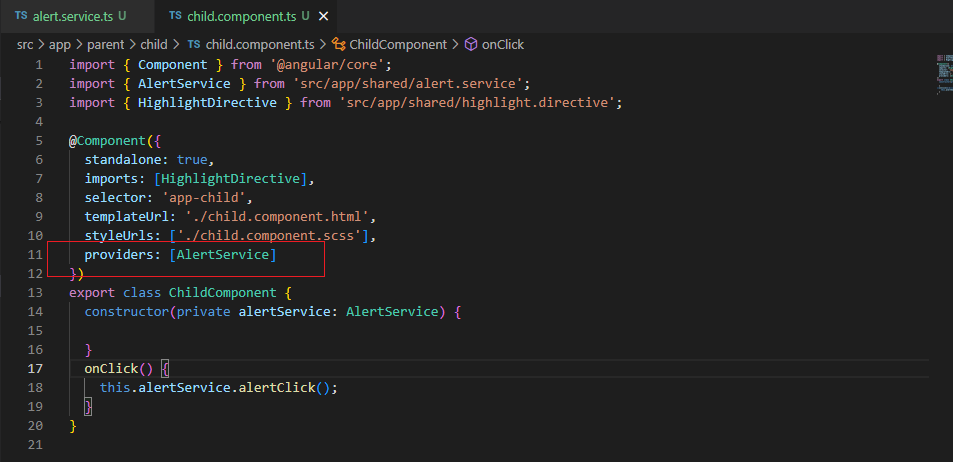Screen dimensions: 953x462
Task: Click line number 17 in the gutter
Action: click(x=37, y=368)
